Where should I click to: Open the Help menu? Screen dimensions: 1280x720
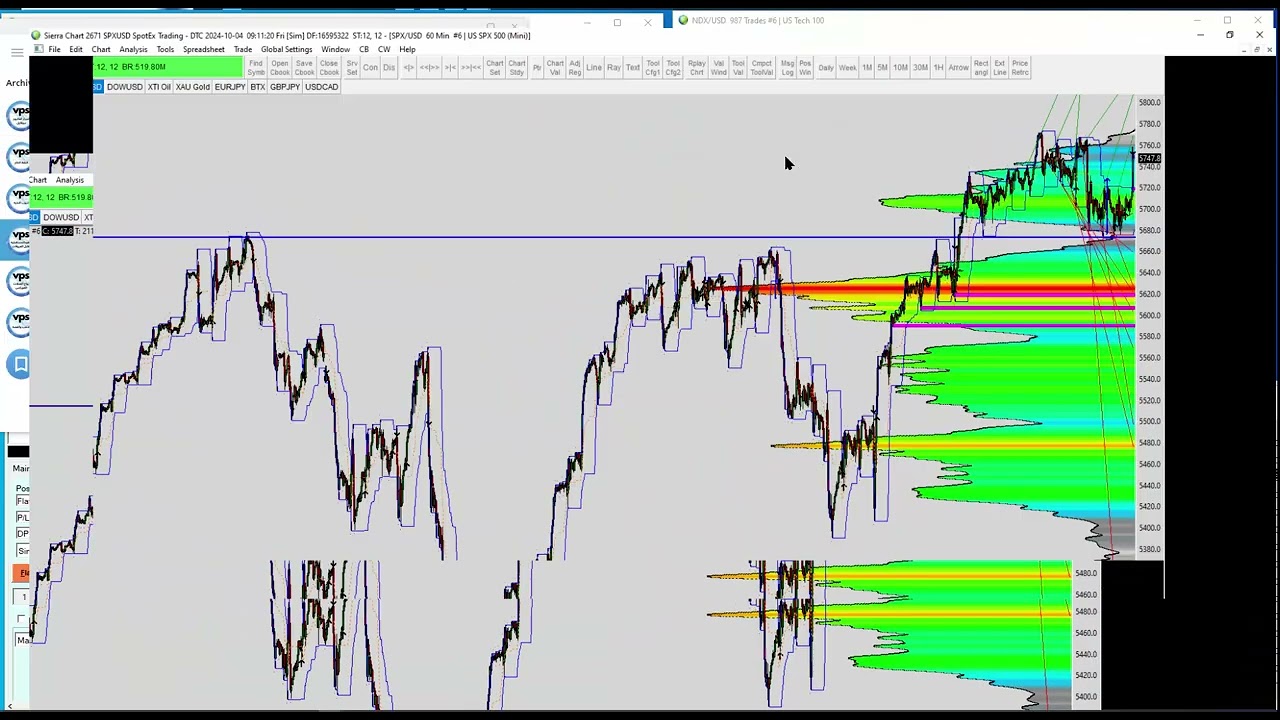(407, 49)
